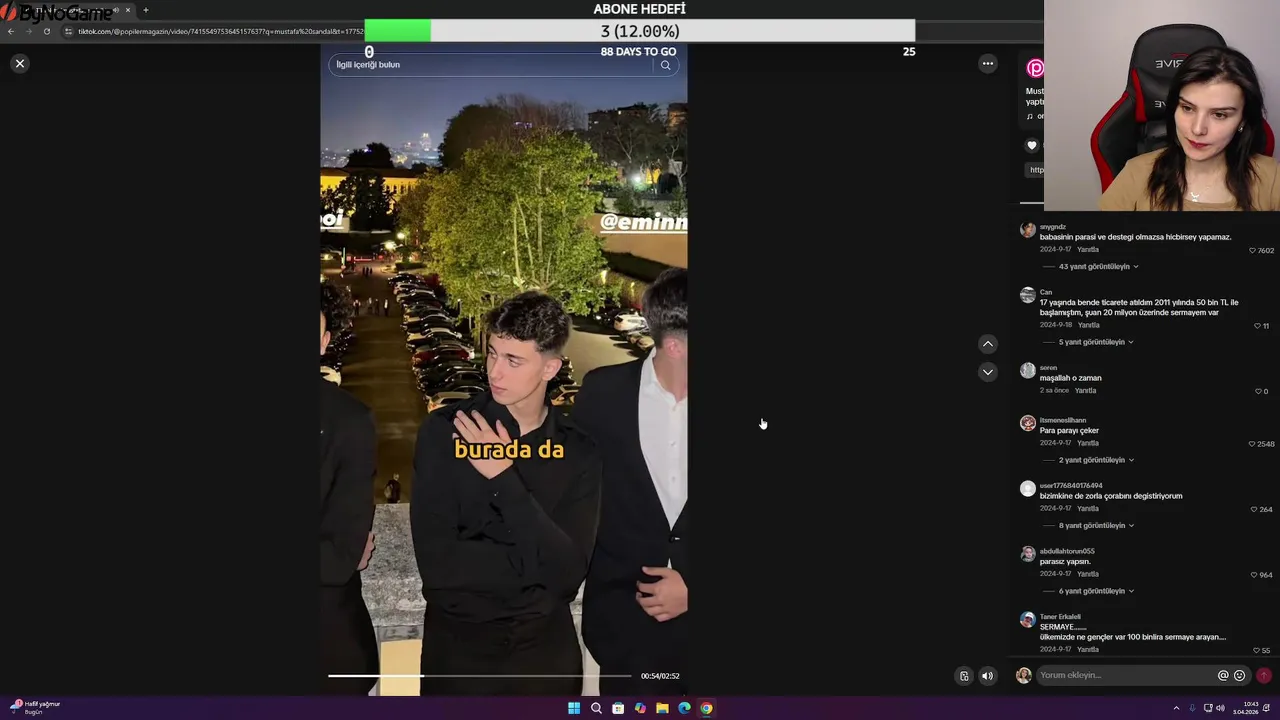Toggle the auto-scroll icon beside the volume
Viewport: 1280px width, 720px height.
pyautogui.click(x=964, y=676)
